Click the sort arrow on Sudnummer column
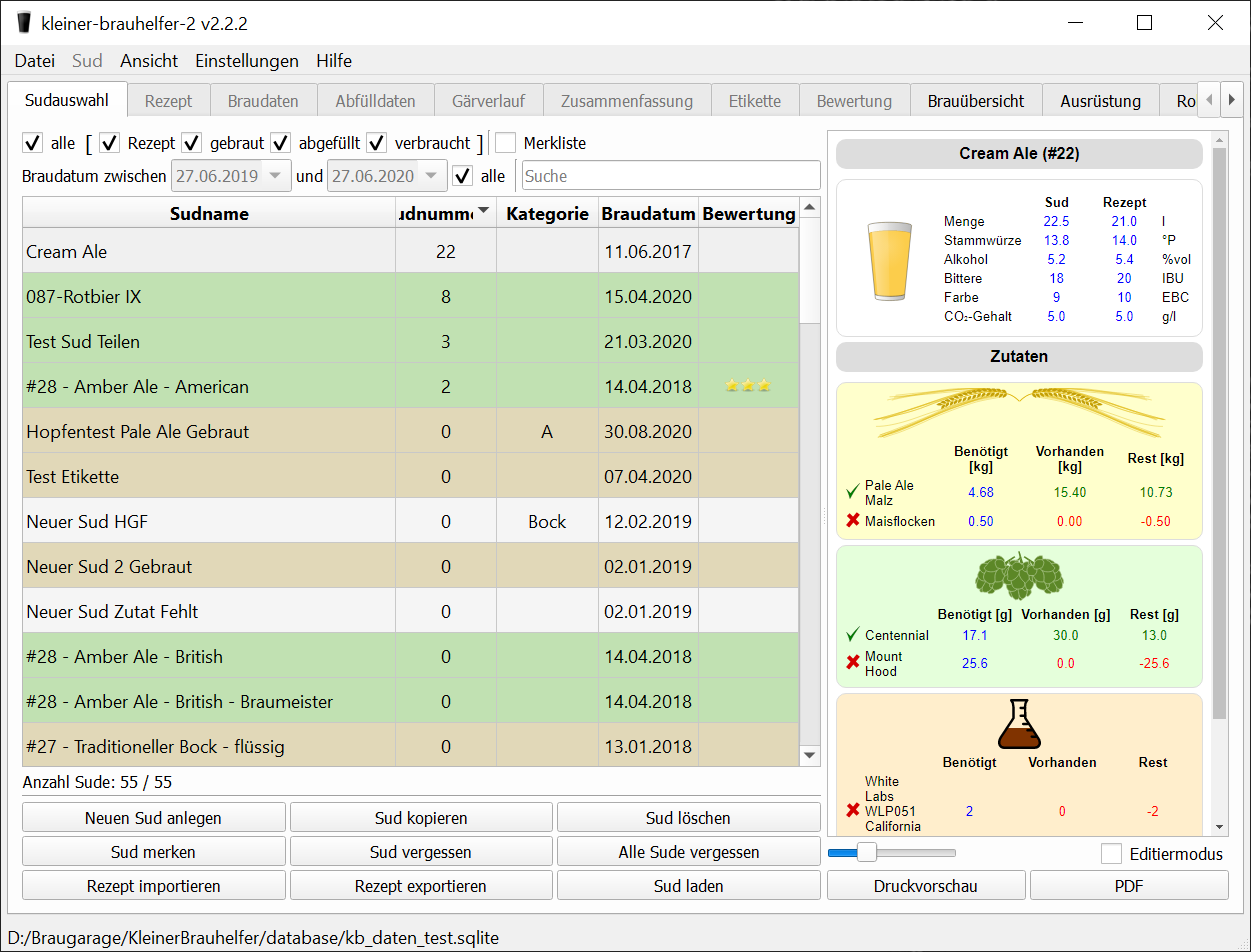Viewport: 1251px width, 952px height. [484, 211]
